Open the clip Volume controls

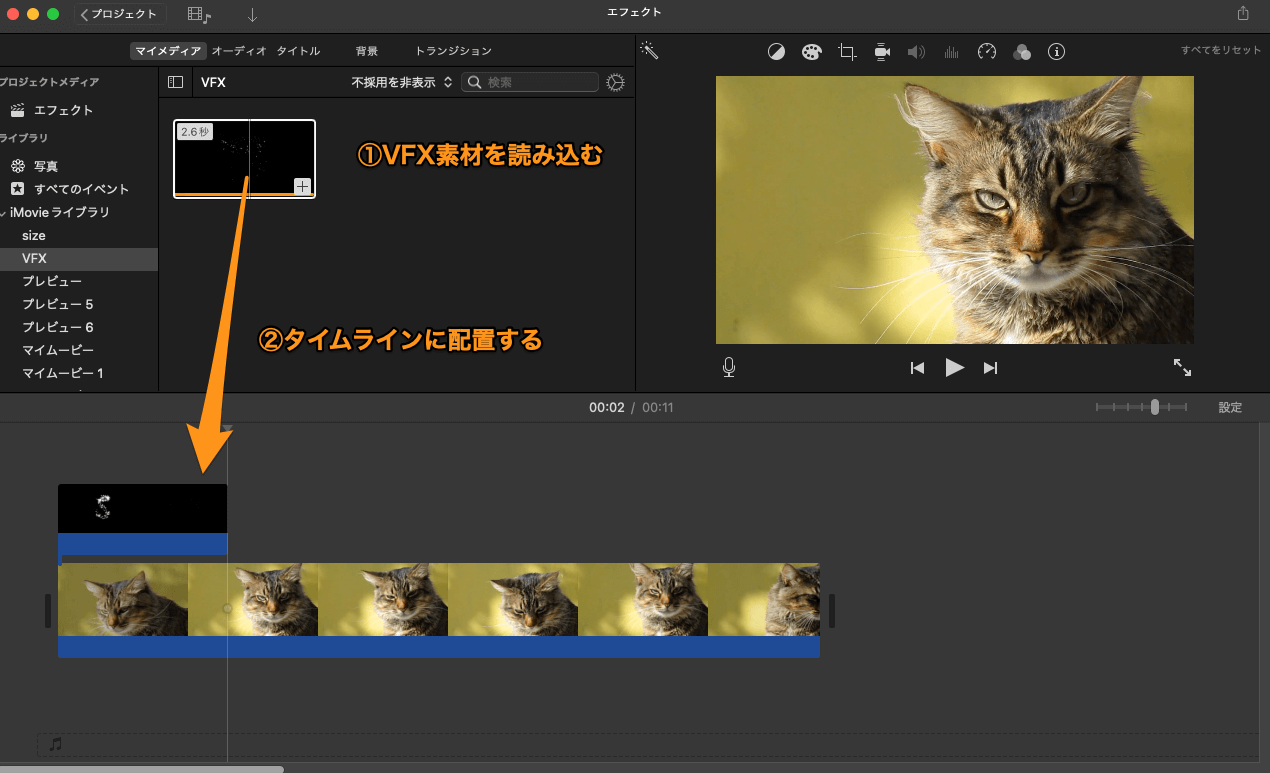pyautogui.click(x=916, y=51)
